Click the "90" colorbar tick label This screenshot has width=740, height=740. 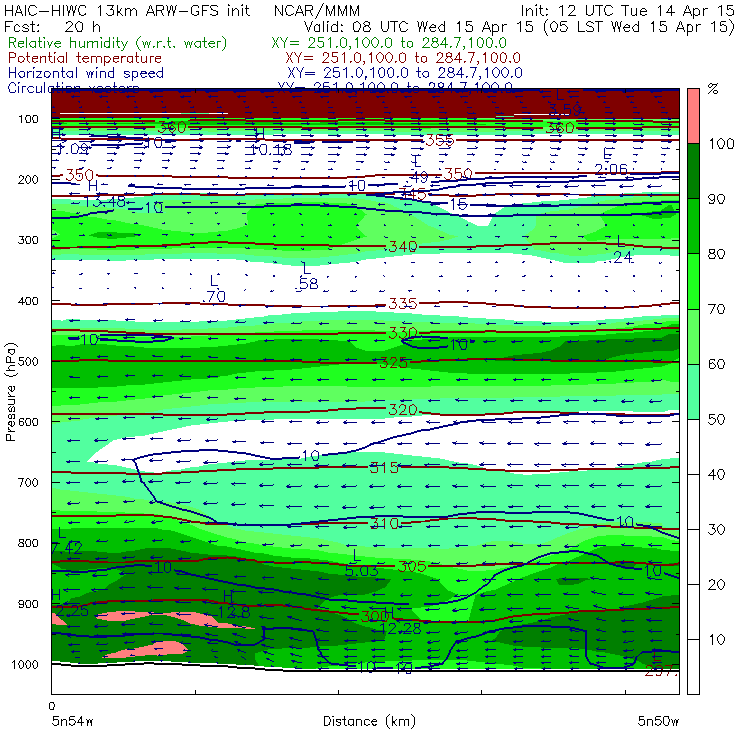716,199
